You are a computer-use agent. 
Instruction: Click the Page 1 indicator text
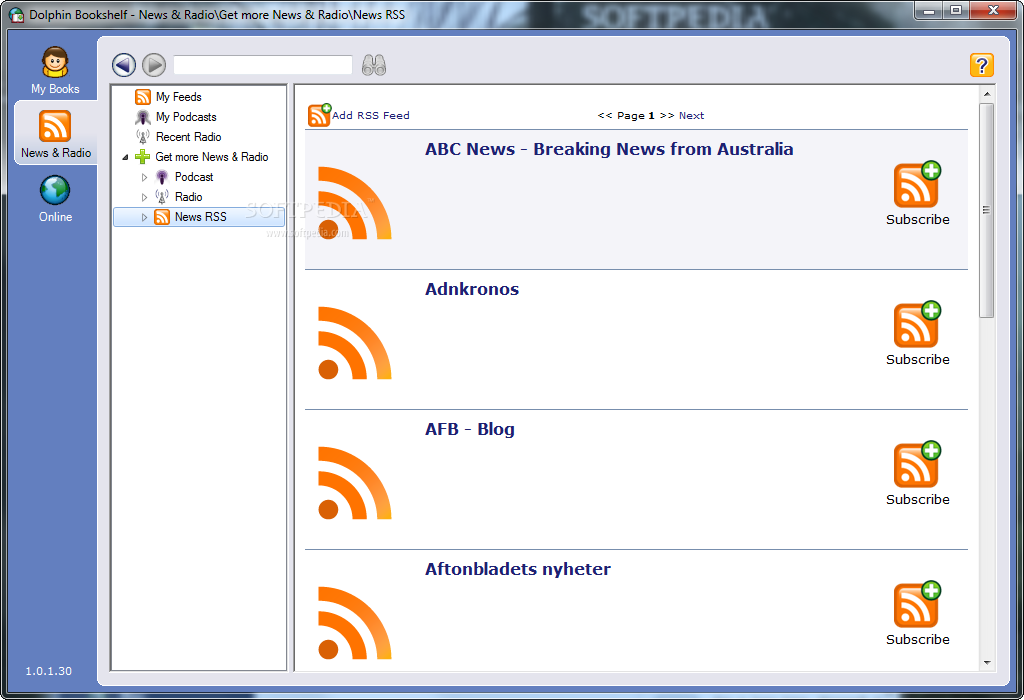[636, 116]
